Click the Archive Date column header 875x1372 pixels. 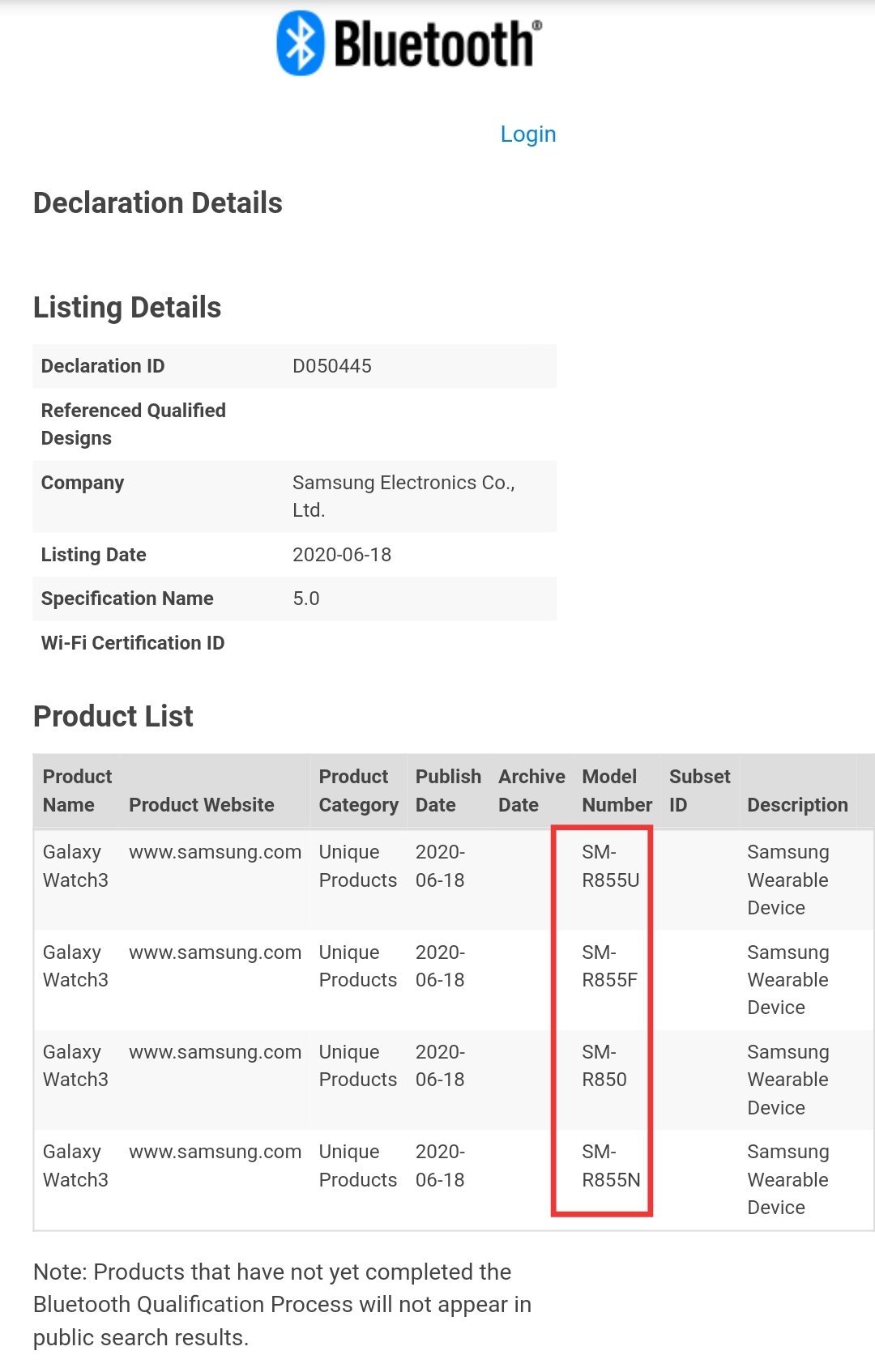[x=531, y=790]
